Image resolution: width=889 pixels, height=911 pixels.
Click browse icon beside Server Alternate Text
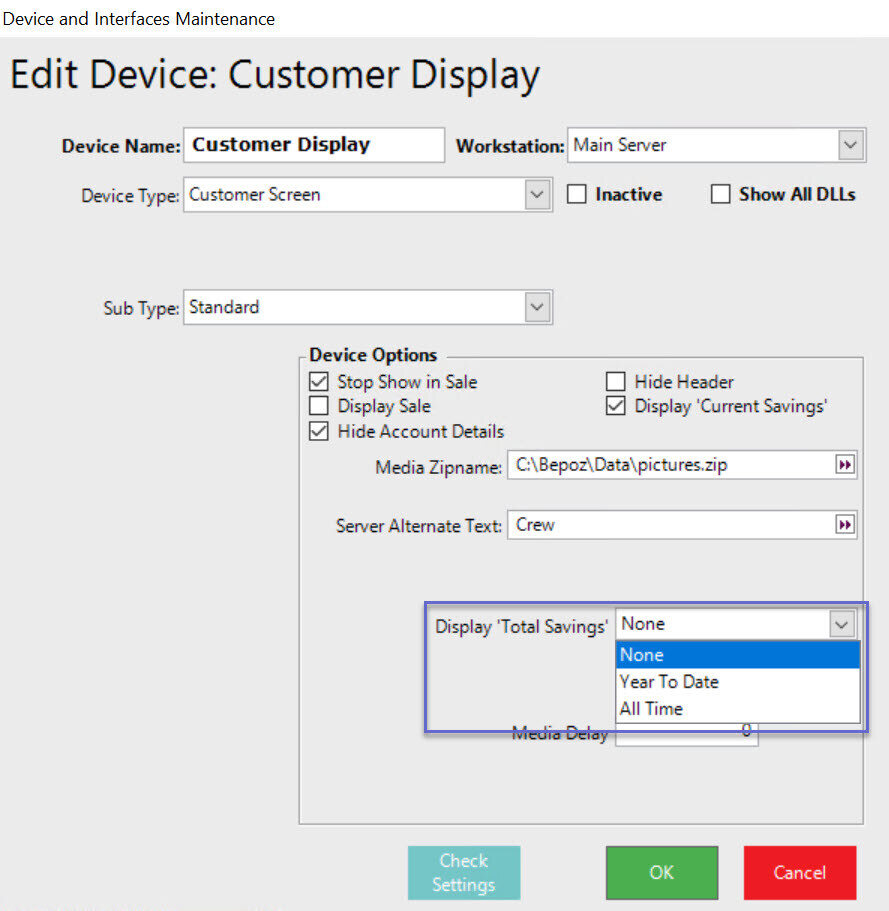click(x=845, y=525)
